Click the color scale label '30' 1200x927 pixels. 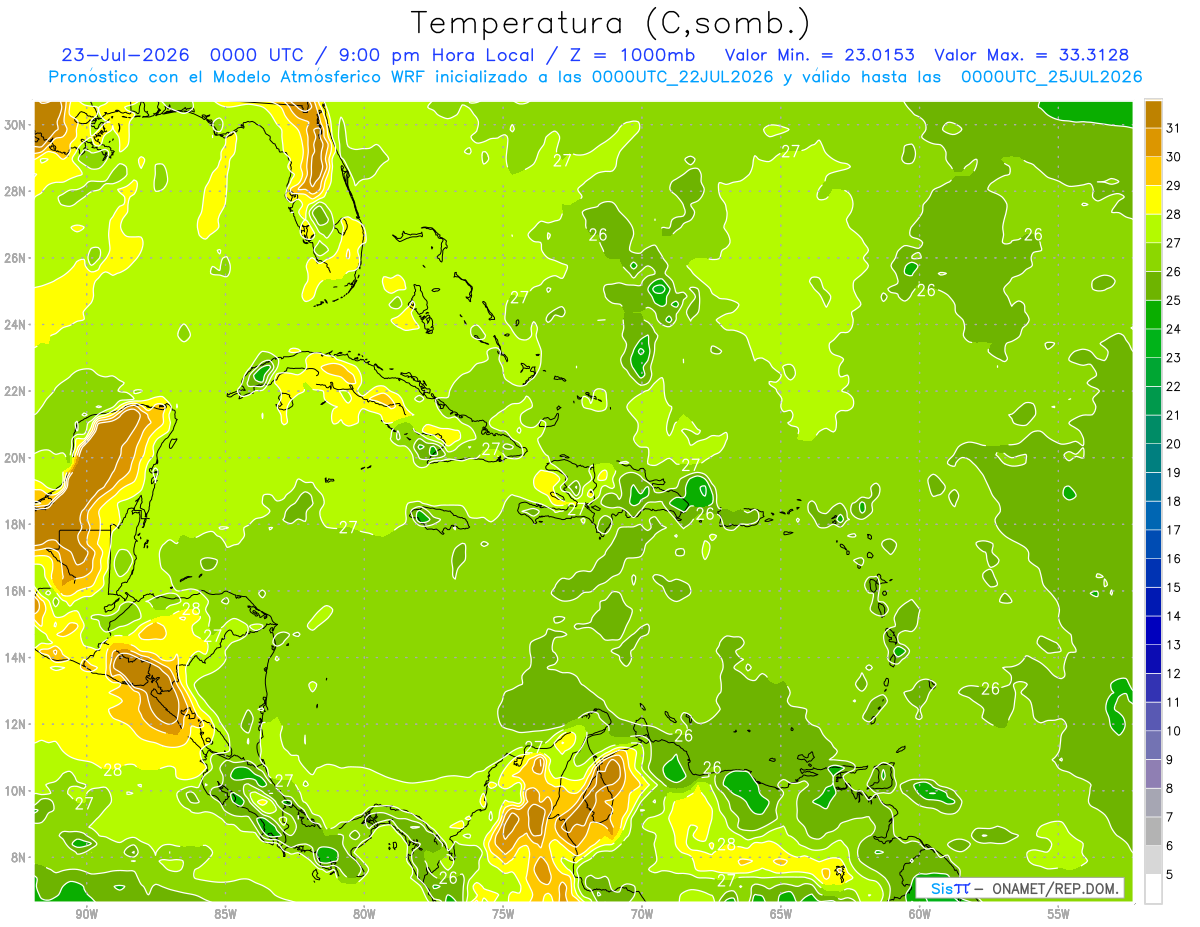(x=1173, y=157)
